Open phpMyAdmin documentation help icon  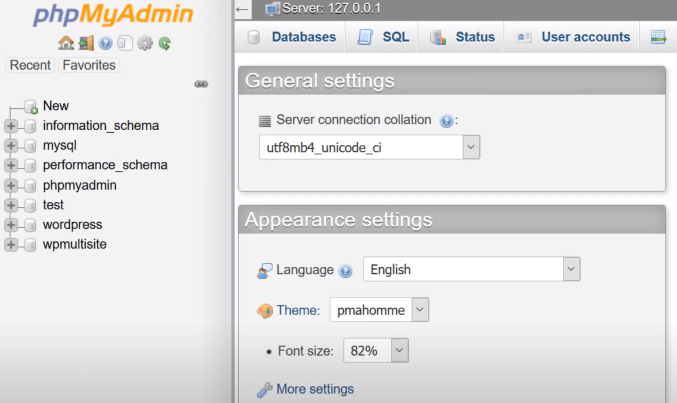[x=105, y=43]
